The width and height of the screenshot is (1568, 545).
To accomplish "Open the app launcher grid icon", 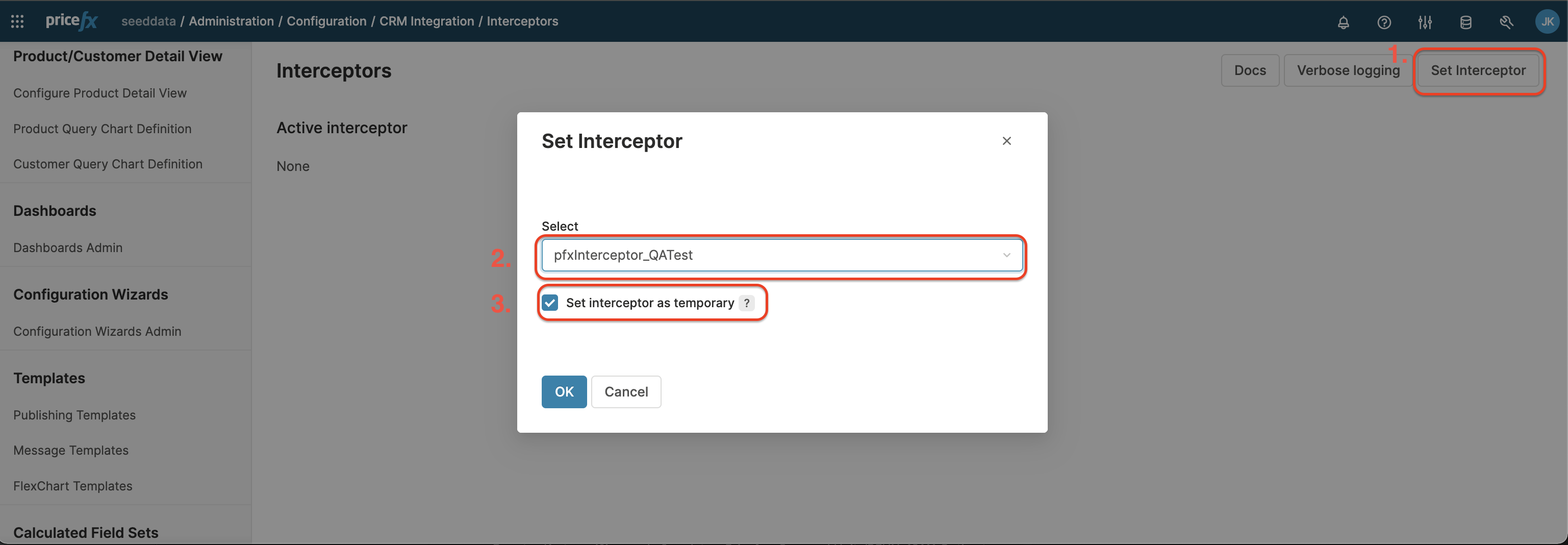I will 18,22.
